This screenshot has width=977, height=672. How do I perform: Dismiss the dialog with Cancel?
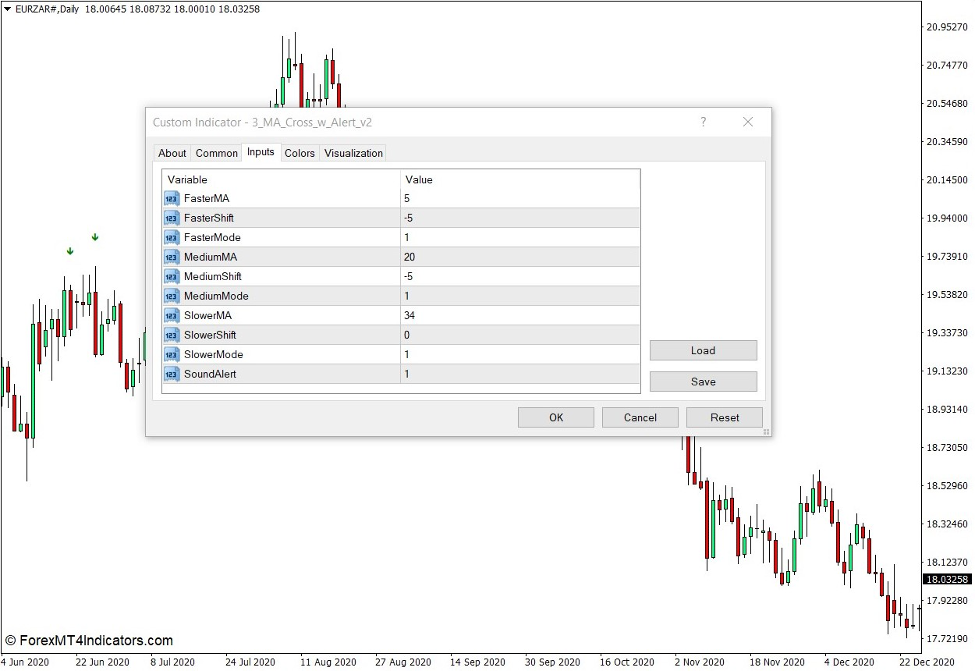click(x=639, y=417)
